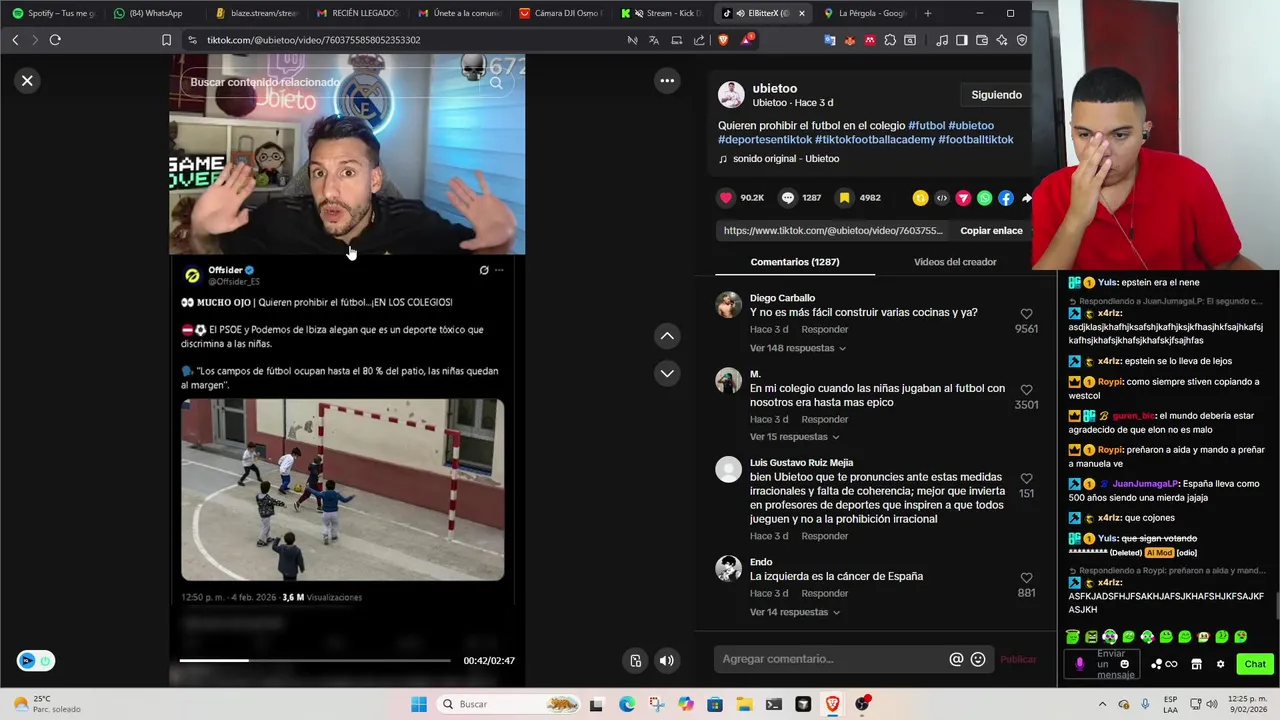
Task: Open the Windows Start menu
Action: 419,704
